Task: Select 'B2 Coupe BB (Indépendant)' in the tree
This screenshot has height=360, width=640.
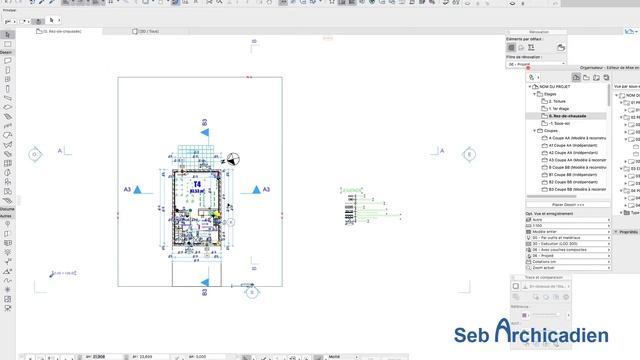Action: point(573,182)
